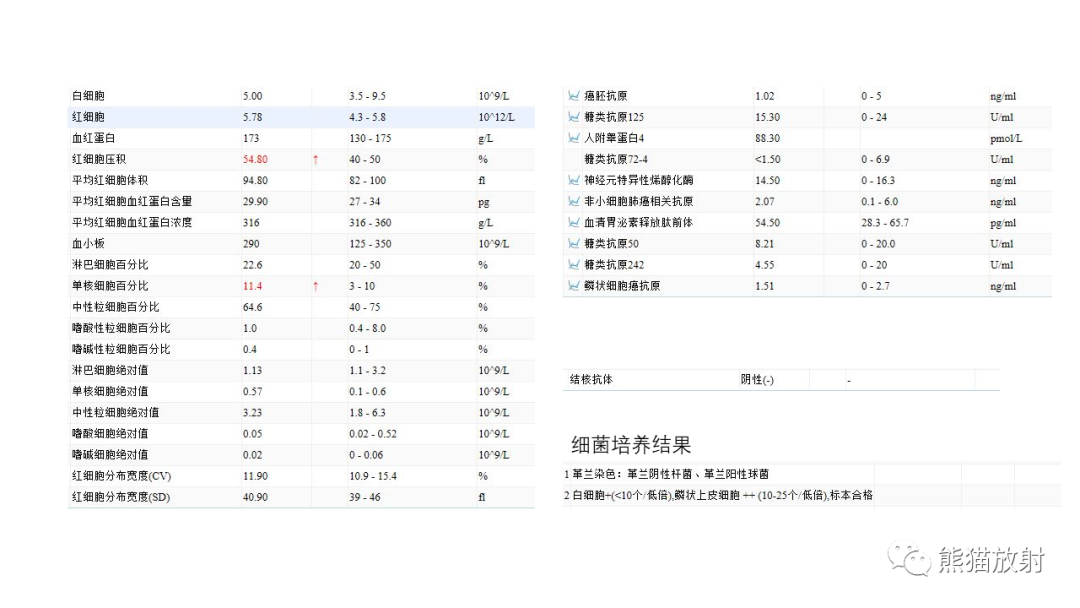Select 淋巴细胞绝对值 label

point(110,370)
